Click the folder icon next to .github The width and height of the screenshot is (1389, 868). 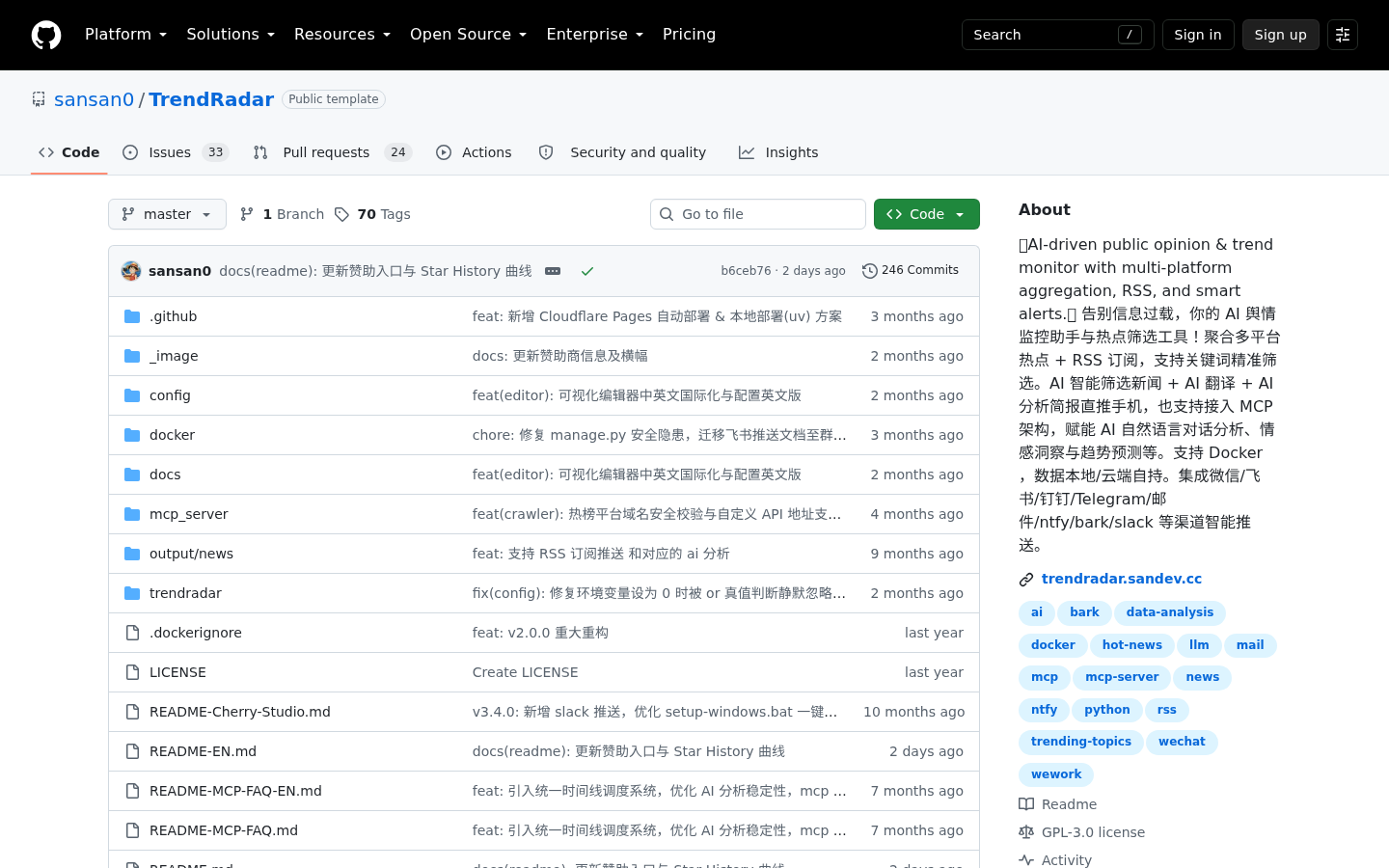click(x=132, y=316)
